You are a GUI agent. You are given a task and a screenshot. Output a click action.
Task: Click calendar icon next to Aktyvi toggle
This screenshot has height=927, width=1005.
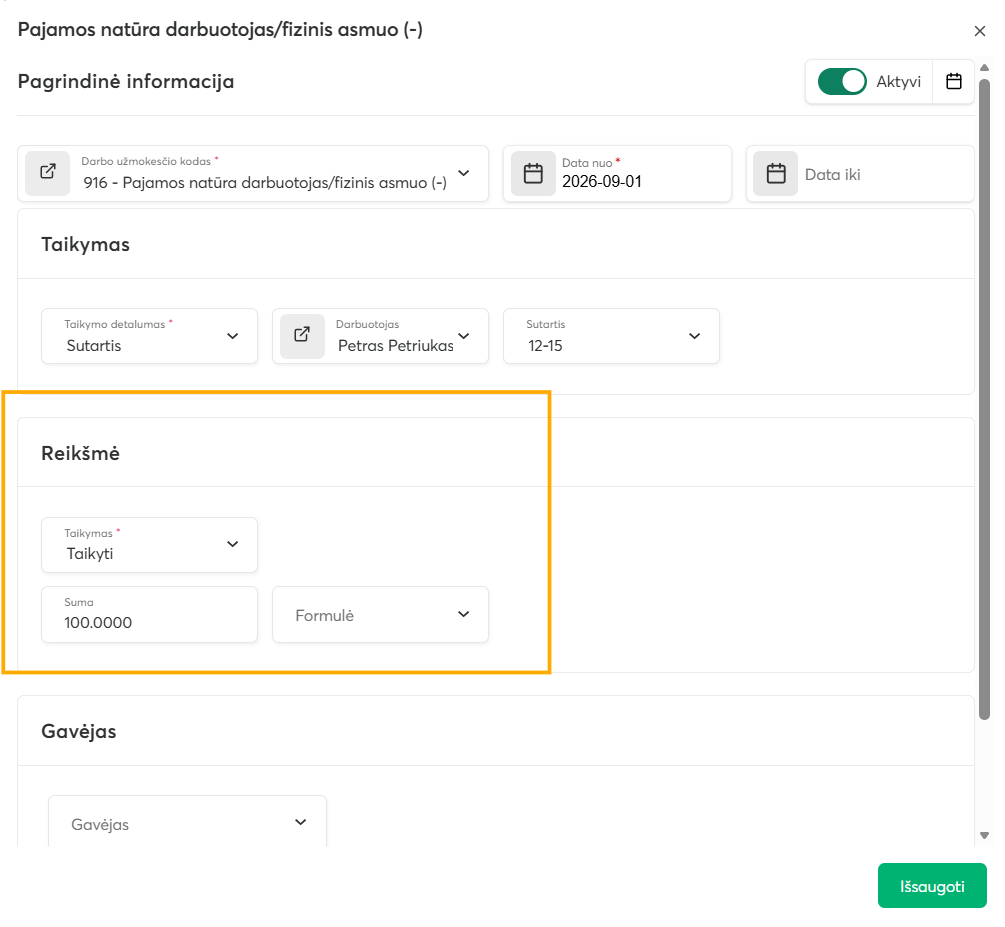coord(954,81)
